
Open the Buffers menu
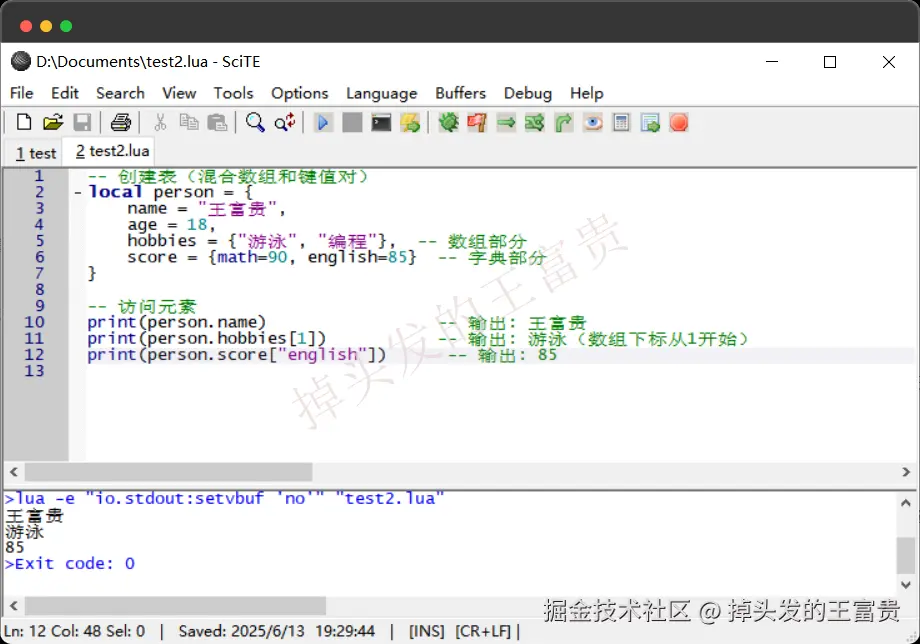pos(460,93)
